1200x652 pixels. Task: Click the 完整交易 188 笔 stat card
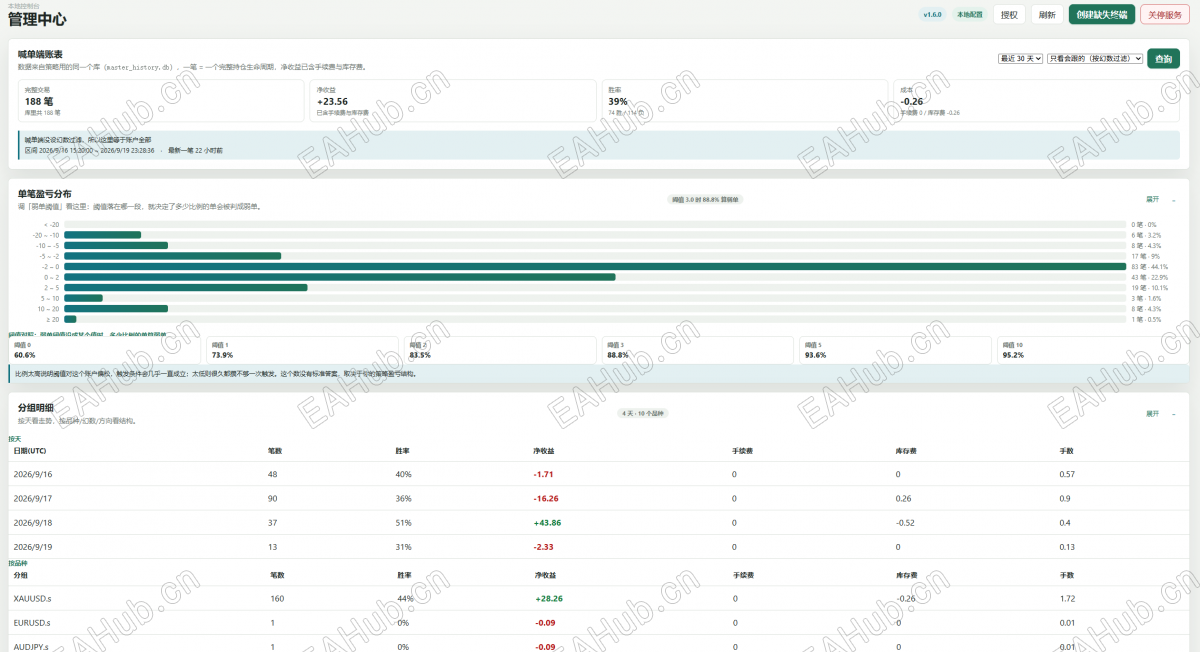161,101
